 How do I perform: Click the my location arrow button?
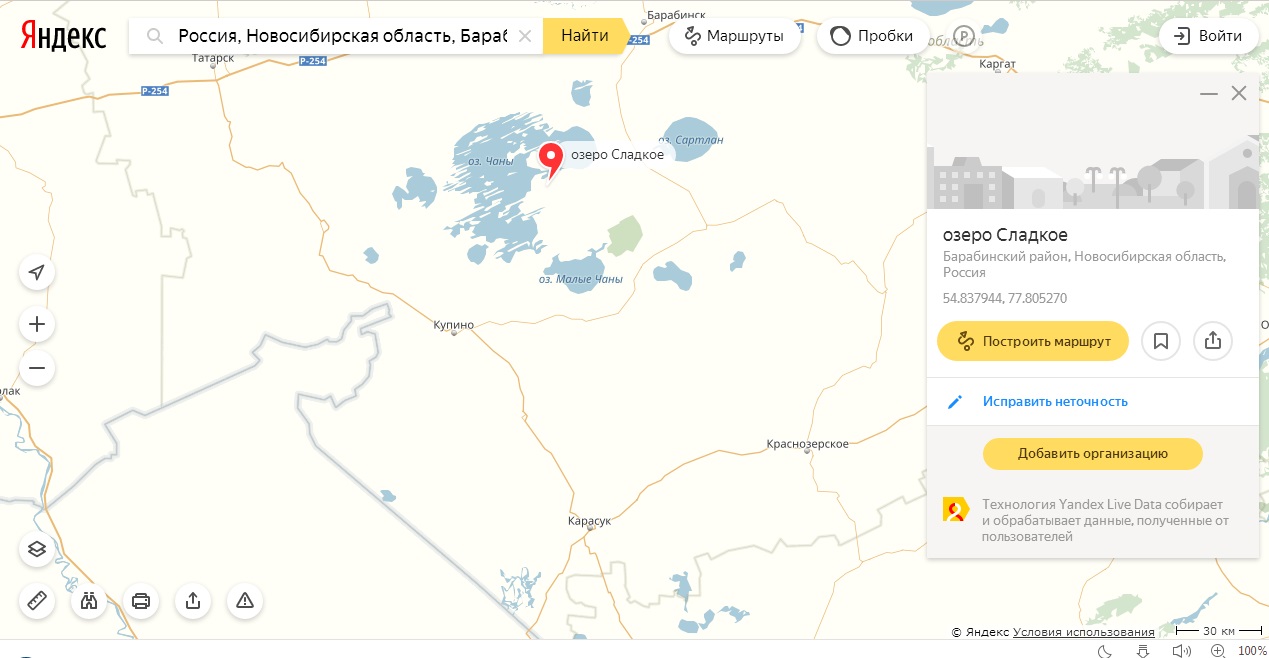[37, 272]
